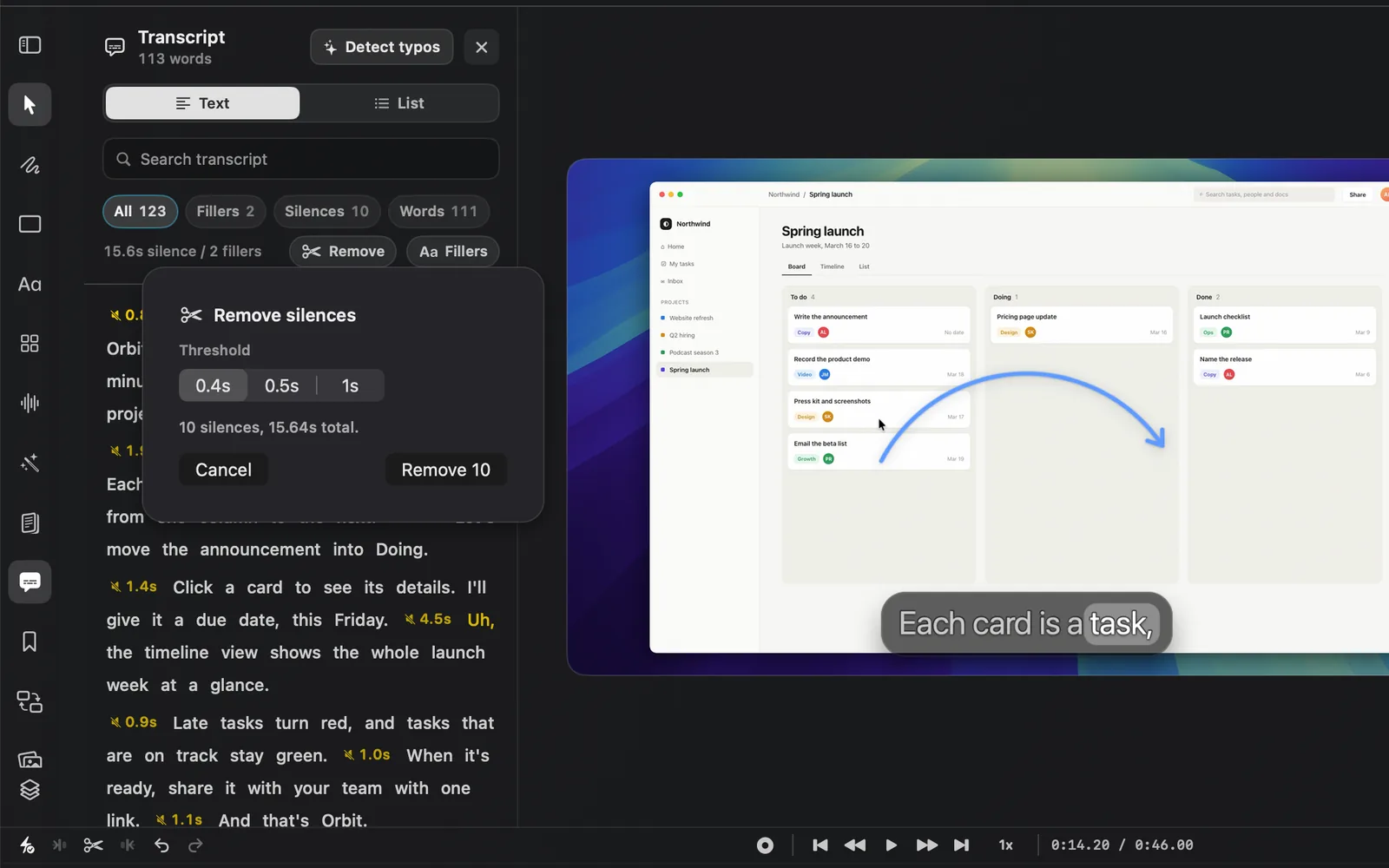Filter the transcript by Words 111

[438, 211]
